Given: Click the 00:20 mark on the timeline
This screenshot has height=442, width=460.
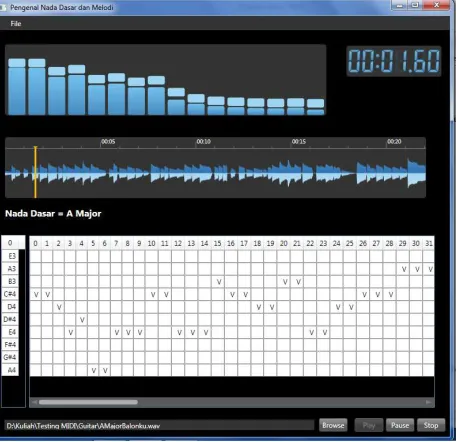Looking at the screenshot, I should 394,142.
